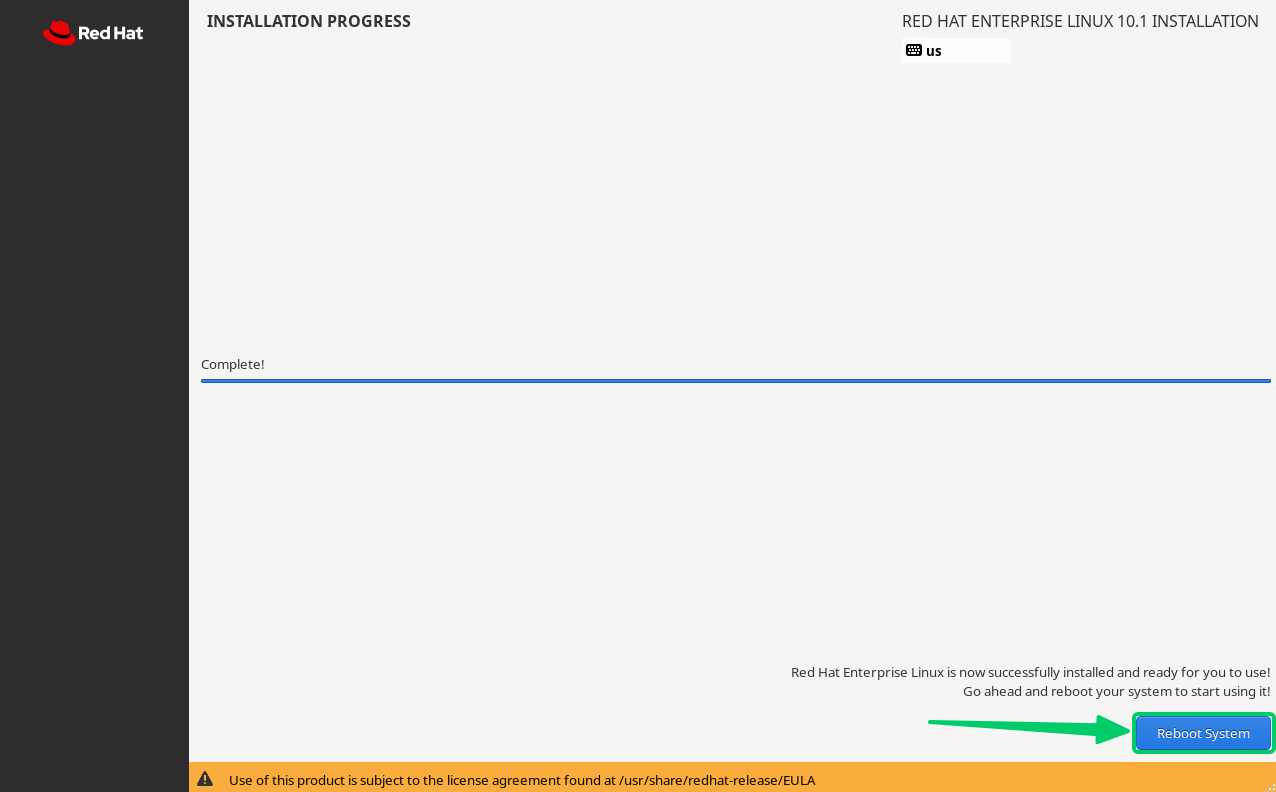The width and height of the screenshot is (1276, 792).
Task: Click the warning triangle icon in EULA bar
Action: [x=205, y=779]
